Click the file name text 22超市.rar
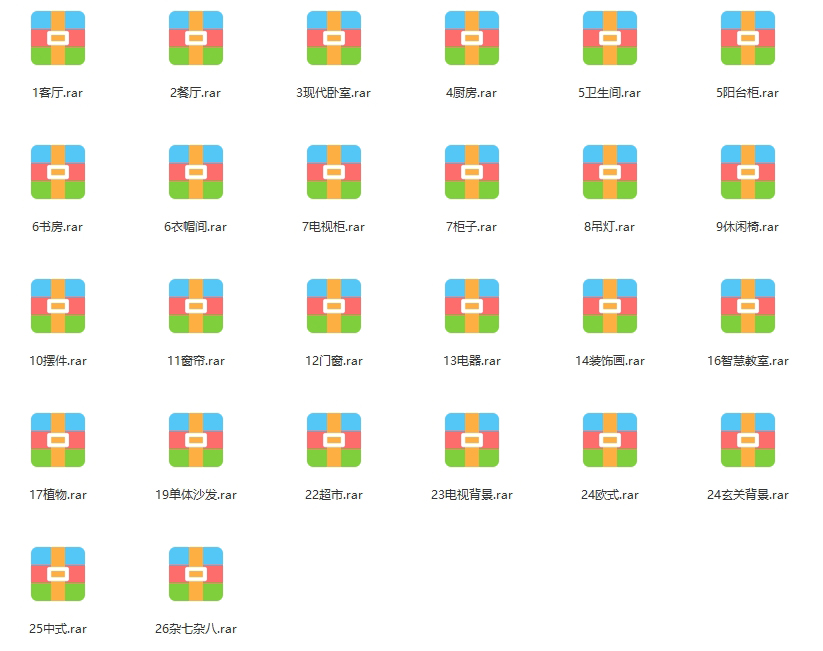Image resolution: width=823 pixels, height=651 pixels. pyautogui.click(x=334, y=495)
